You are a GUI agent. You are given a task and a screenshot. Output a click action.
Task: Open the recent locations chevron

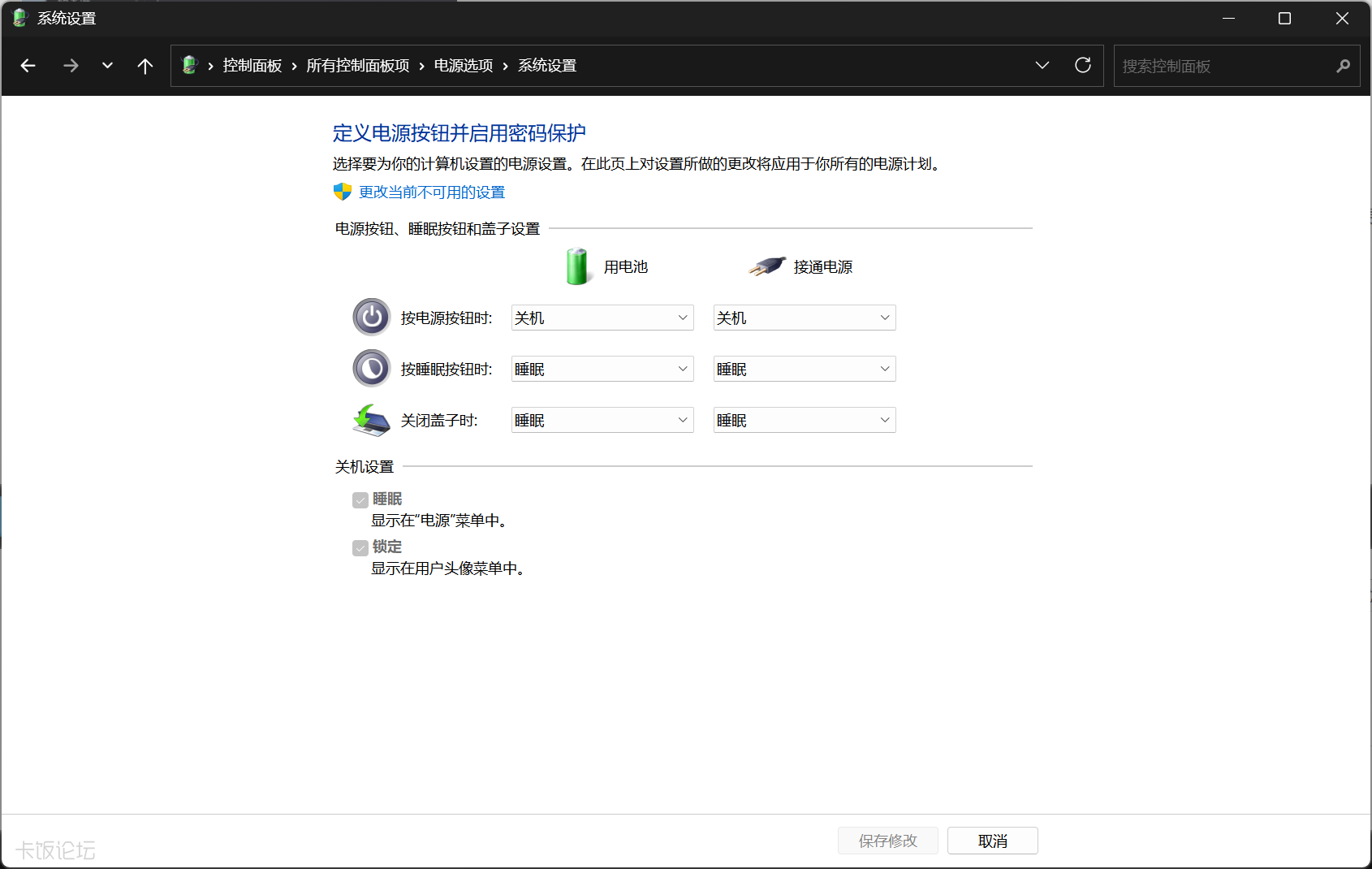(107, 66)
